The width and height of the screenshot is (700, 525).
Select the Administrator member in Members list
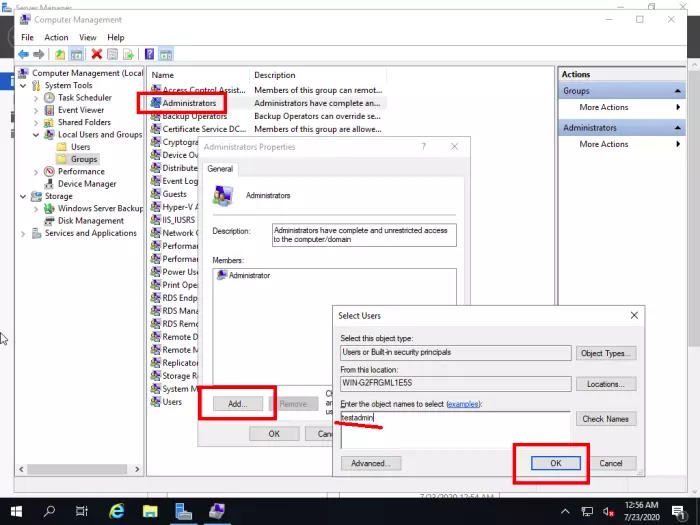pos(244,275)
